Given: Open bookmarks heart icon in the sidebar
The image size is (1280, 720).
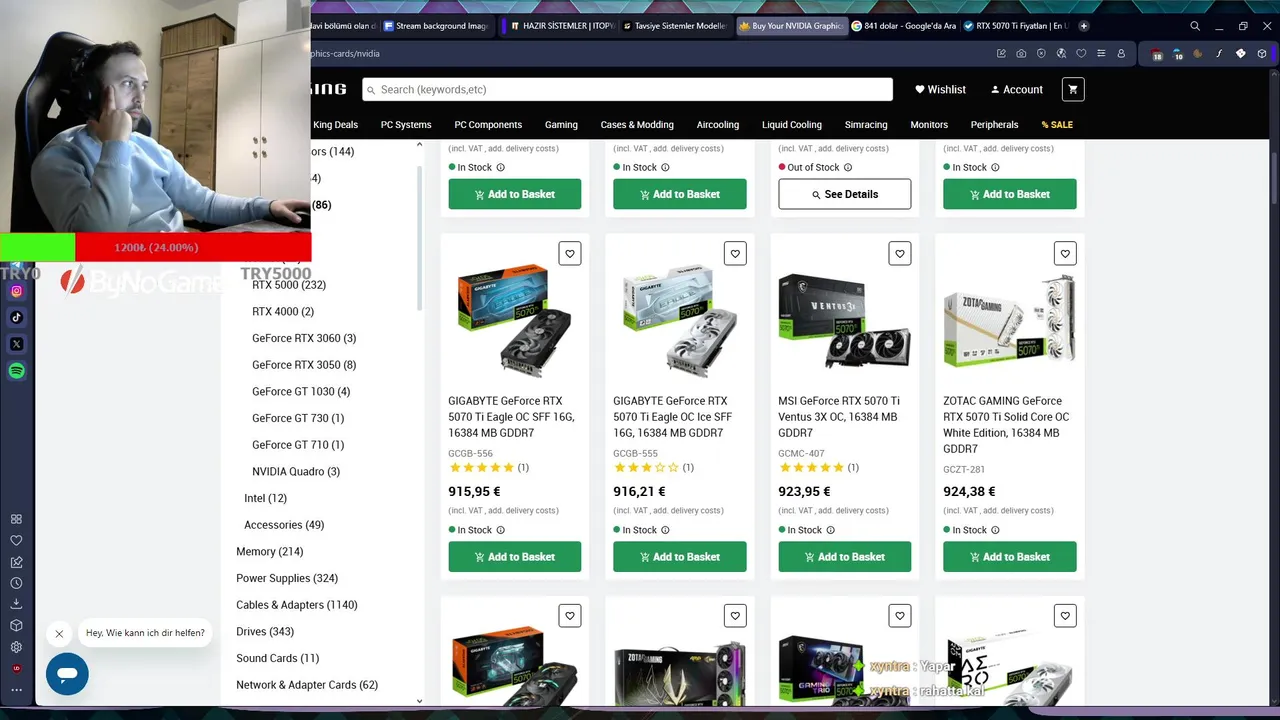Looking at the screenshot, I should (16, 540).
